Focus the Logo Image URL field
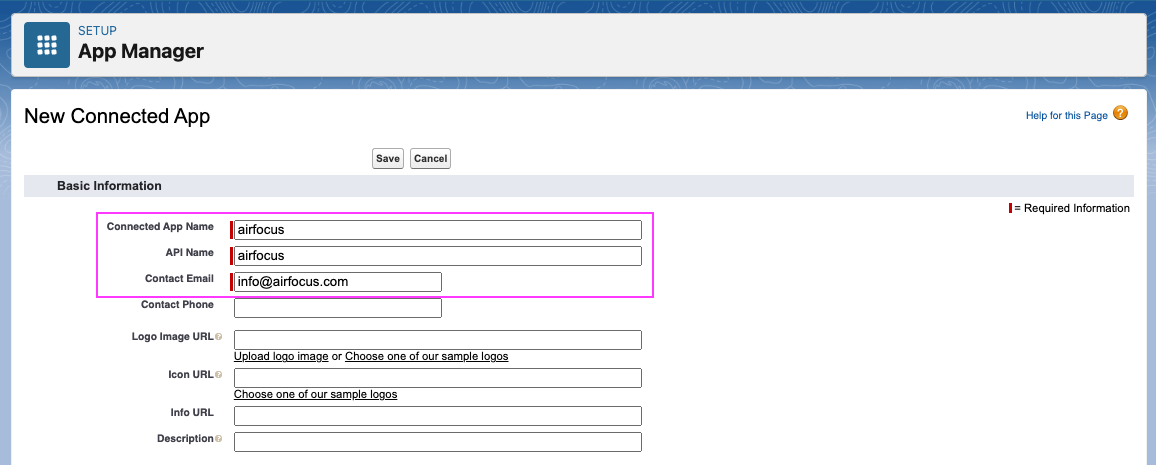This screenshot has width=1156, height=465. tap(437, 340)
